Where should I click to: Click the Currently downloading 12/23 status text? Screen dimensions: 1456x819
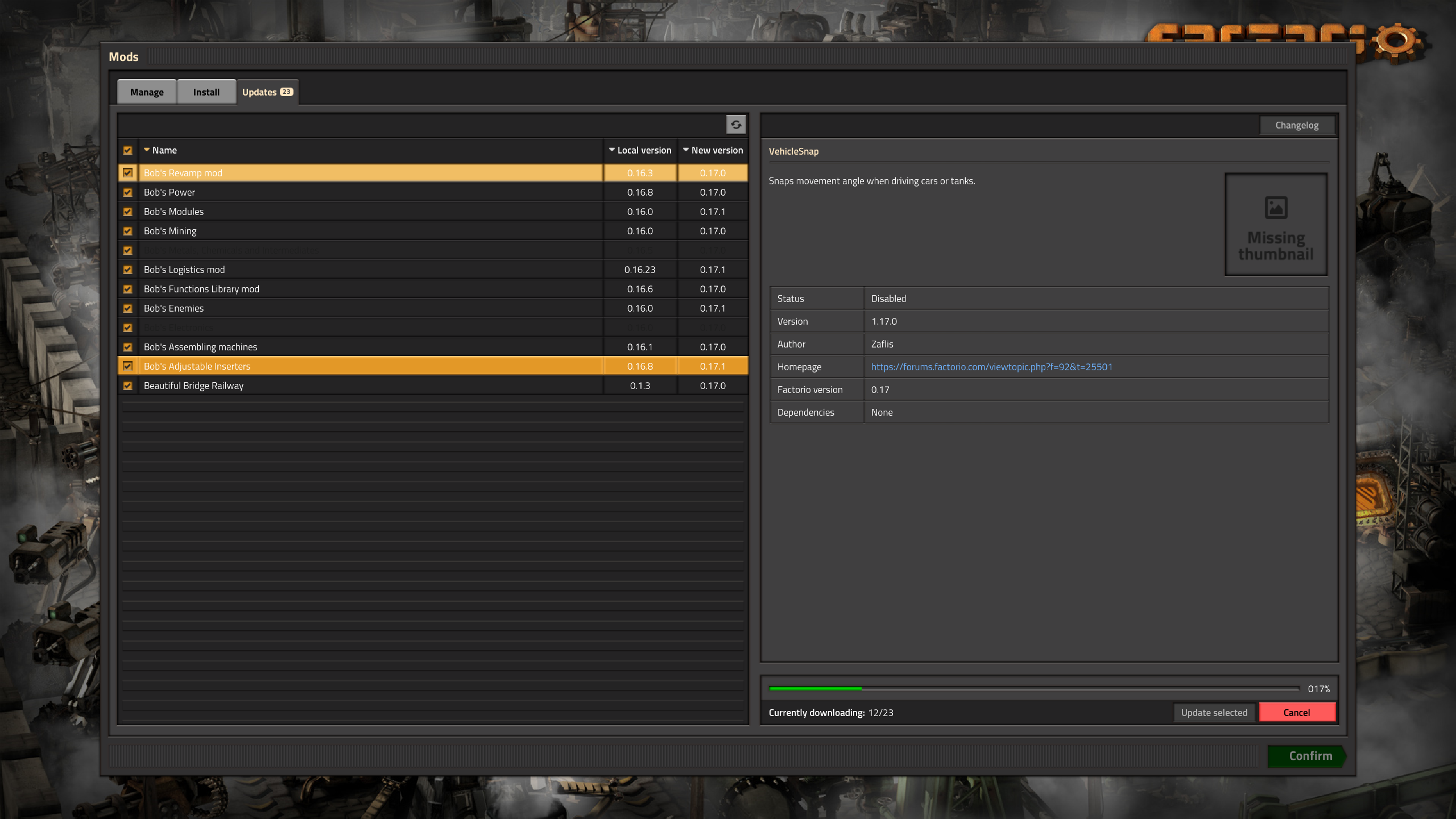[x=831, y=713]
